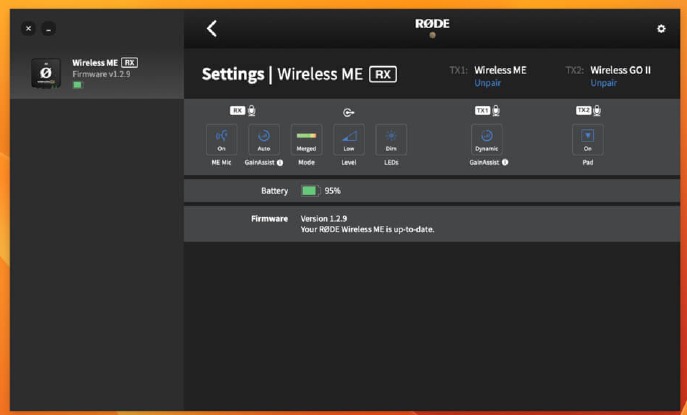Minimize the RØDE app window
The image size is (687, 415).
(49, 29)
